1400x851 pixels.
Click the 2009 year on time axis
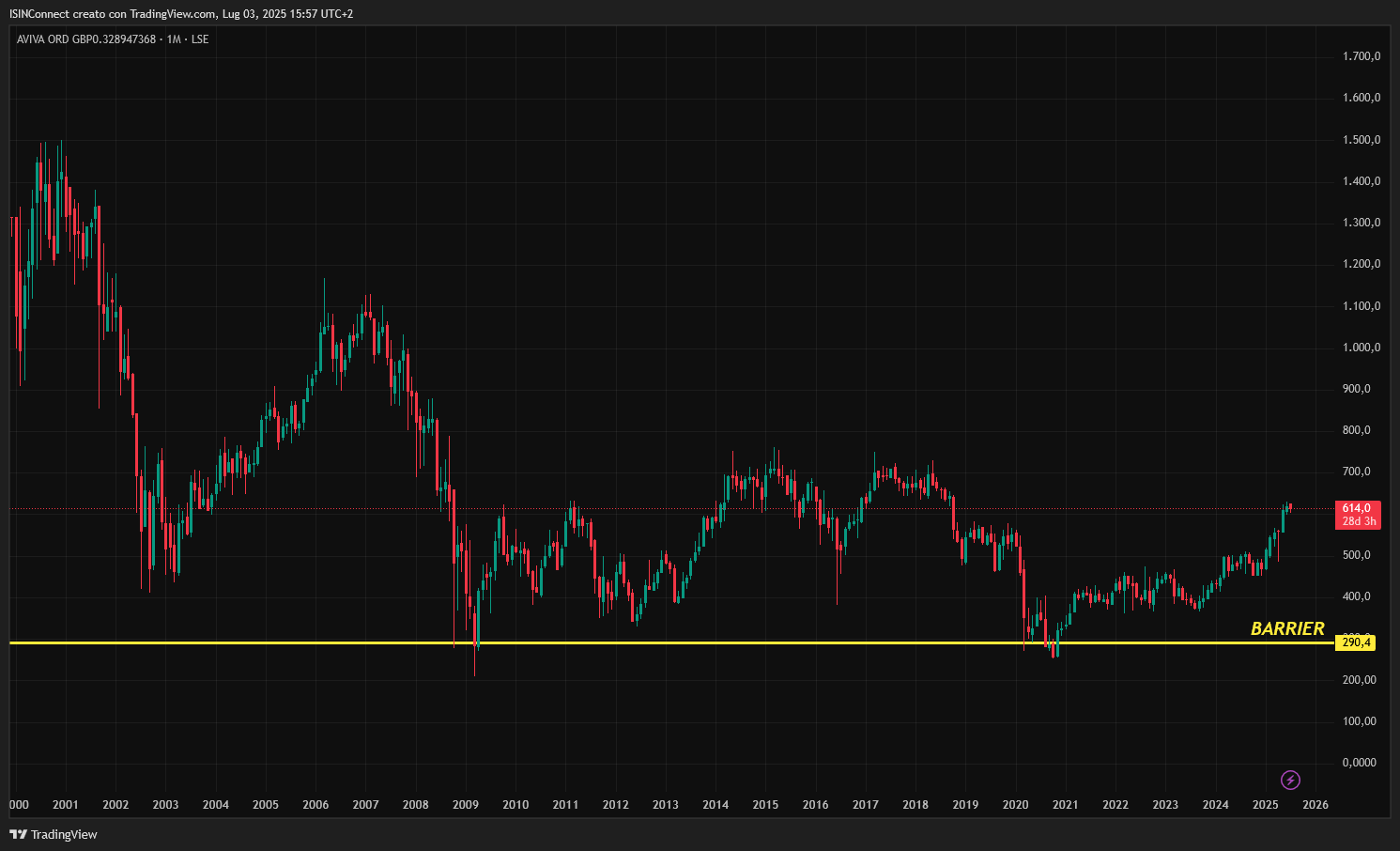[466, 805]
